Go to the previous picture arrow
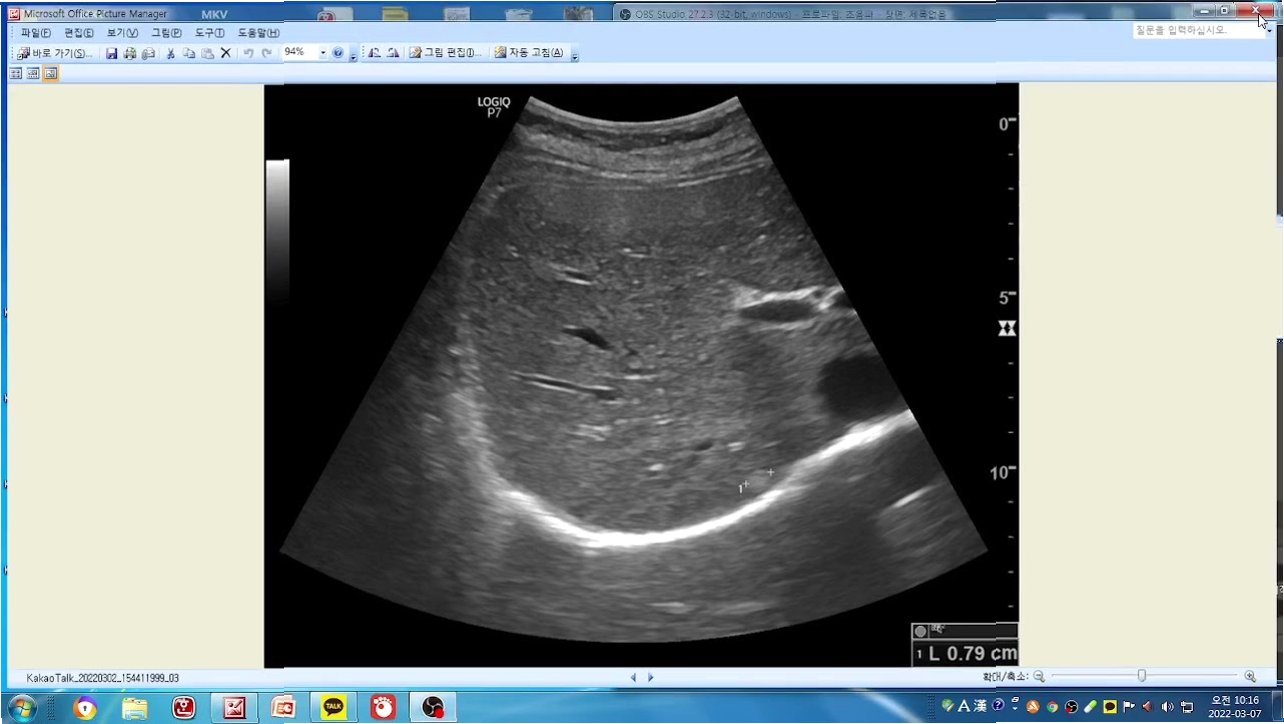 [x=633, y=677]
